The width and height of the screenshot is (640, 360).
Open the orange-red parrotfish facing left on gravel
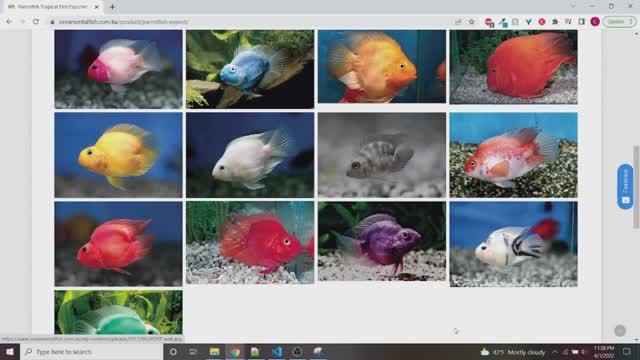[513, 67]
